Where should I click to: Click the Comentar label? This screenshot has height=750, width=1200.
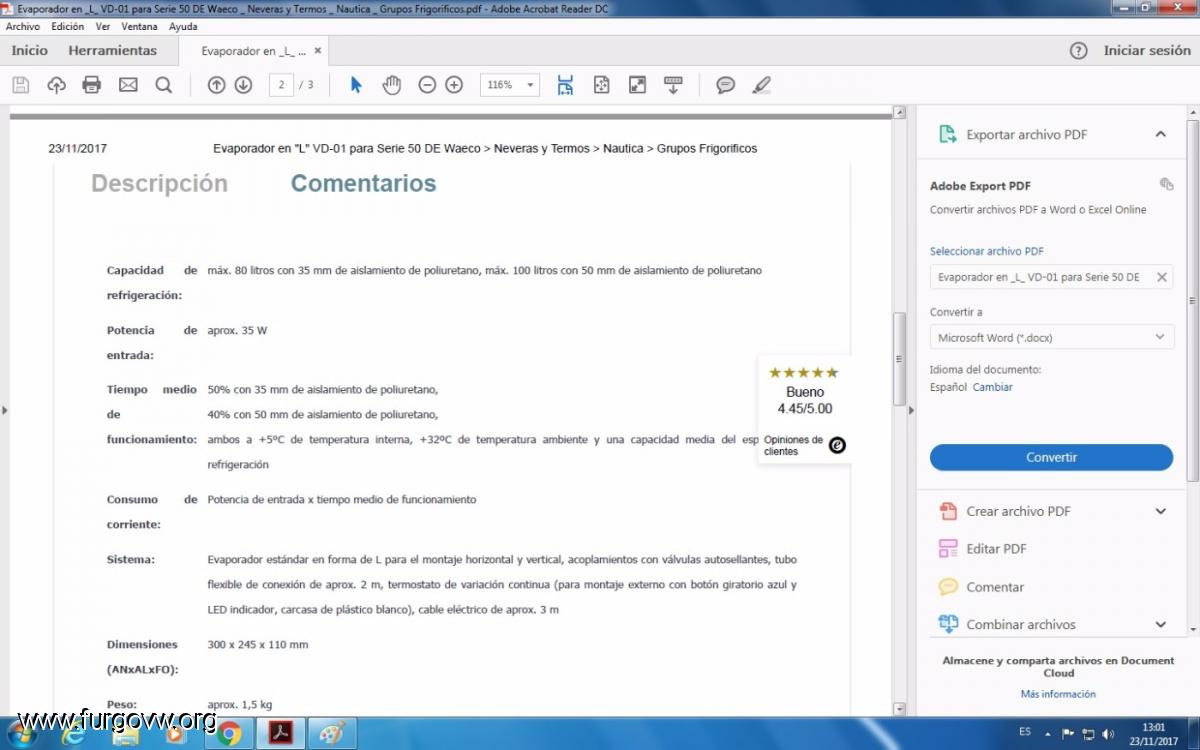[x=995, y=587]
